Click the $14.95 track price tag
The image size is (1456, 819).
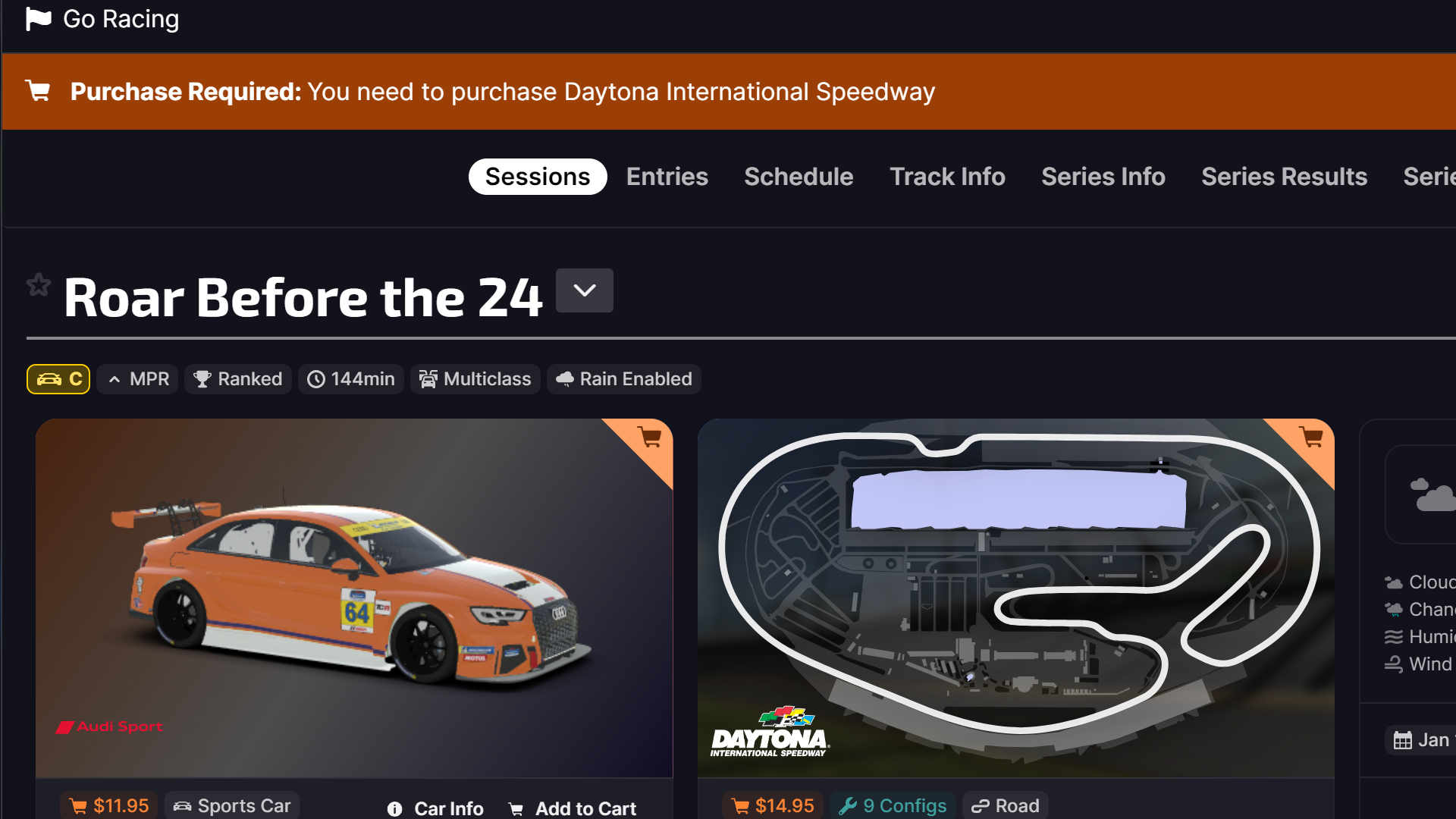click(x=773, y=805)
